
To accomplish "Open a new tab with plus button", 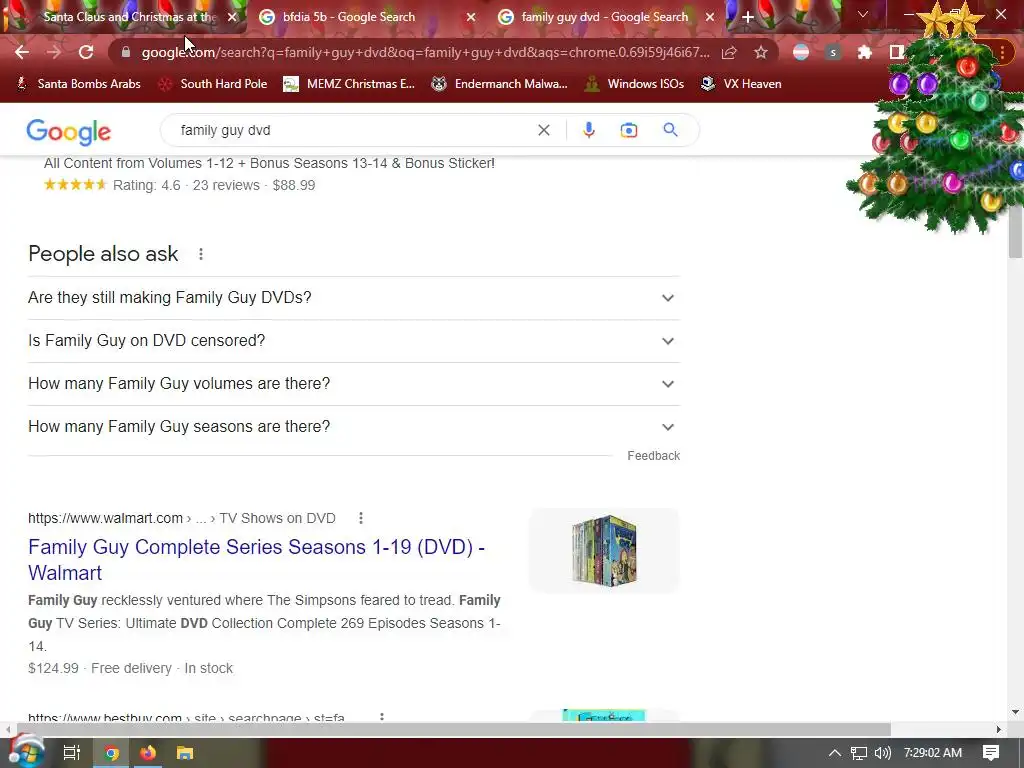I will point(748,17).
